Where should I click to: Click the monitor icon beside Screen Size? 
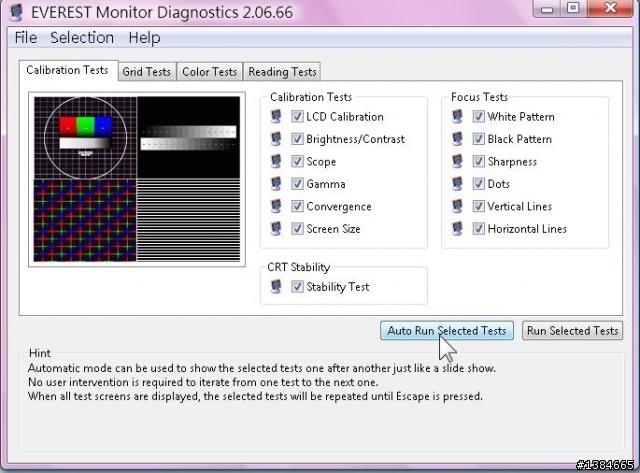pos(276,229)
